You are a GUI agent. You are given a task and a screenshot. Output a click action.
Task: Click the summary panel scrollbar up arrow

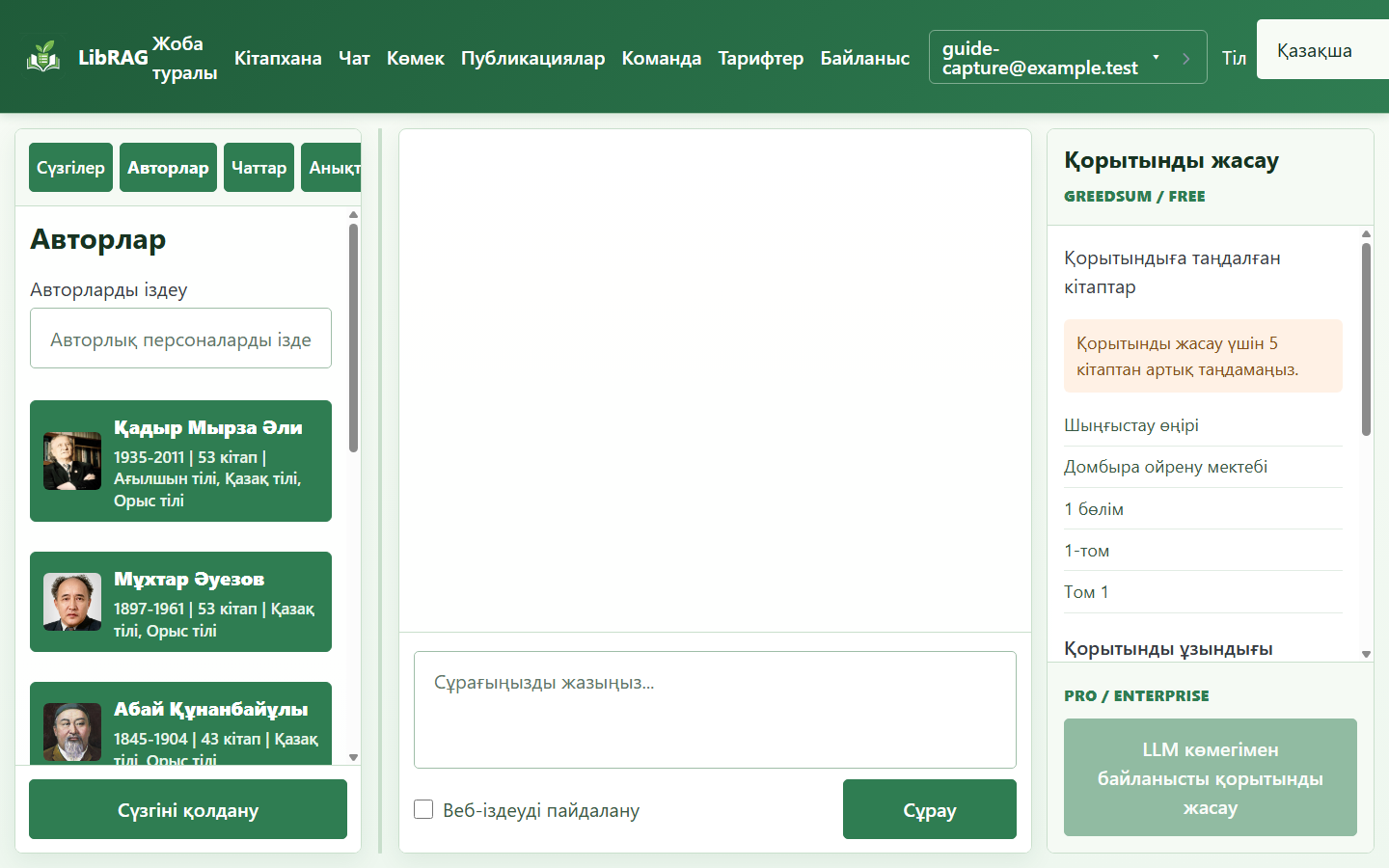1366,233
